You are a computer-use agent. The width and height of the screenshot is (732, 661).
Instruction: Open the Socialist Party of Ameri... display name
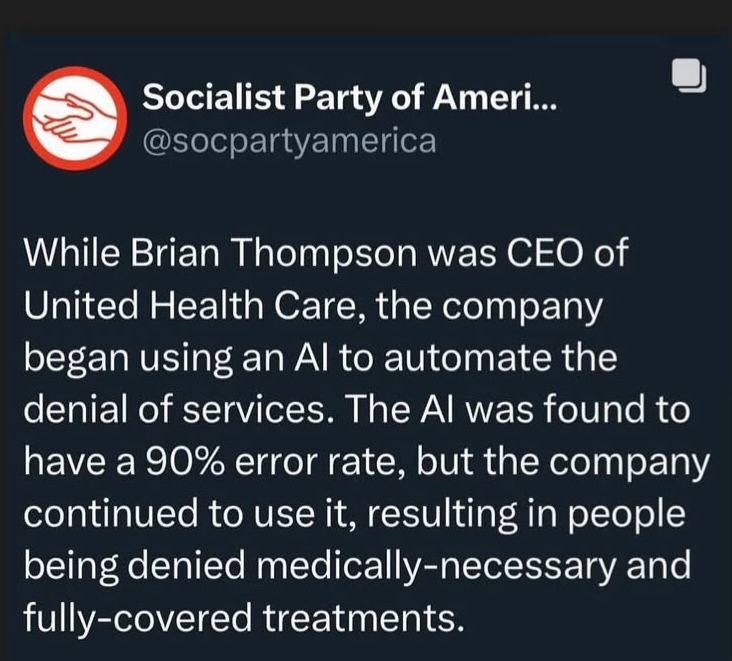(x=350, y=97)
